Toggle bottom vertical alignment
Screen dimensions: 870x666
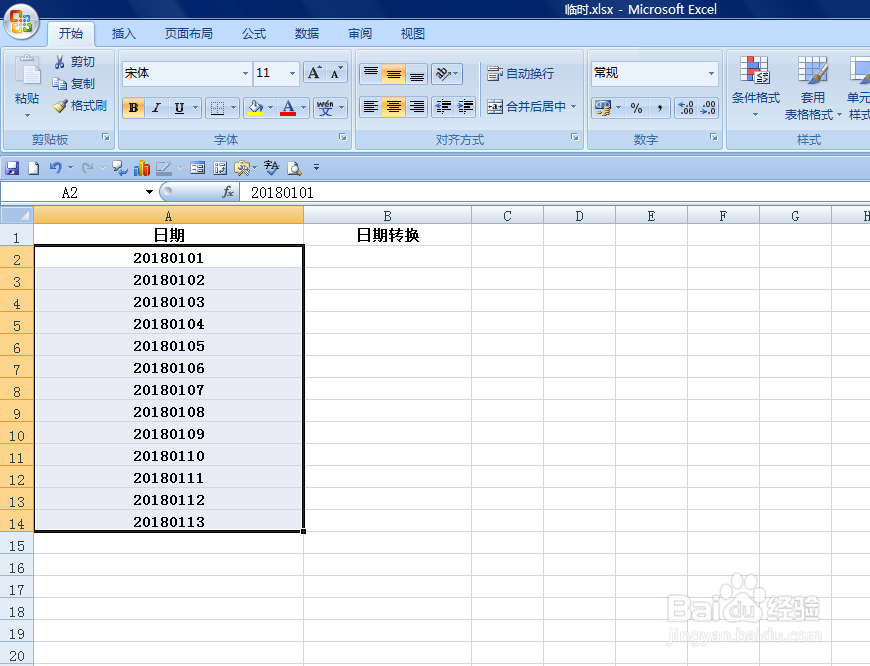tap(417, 73)
